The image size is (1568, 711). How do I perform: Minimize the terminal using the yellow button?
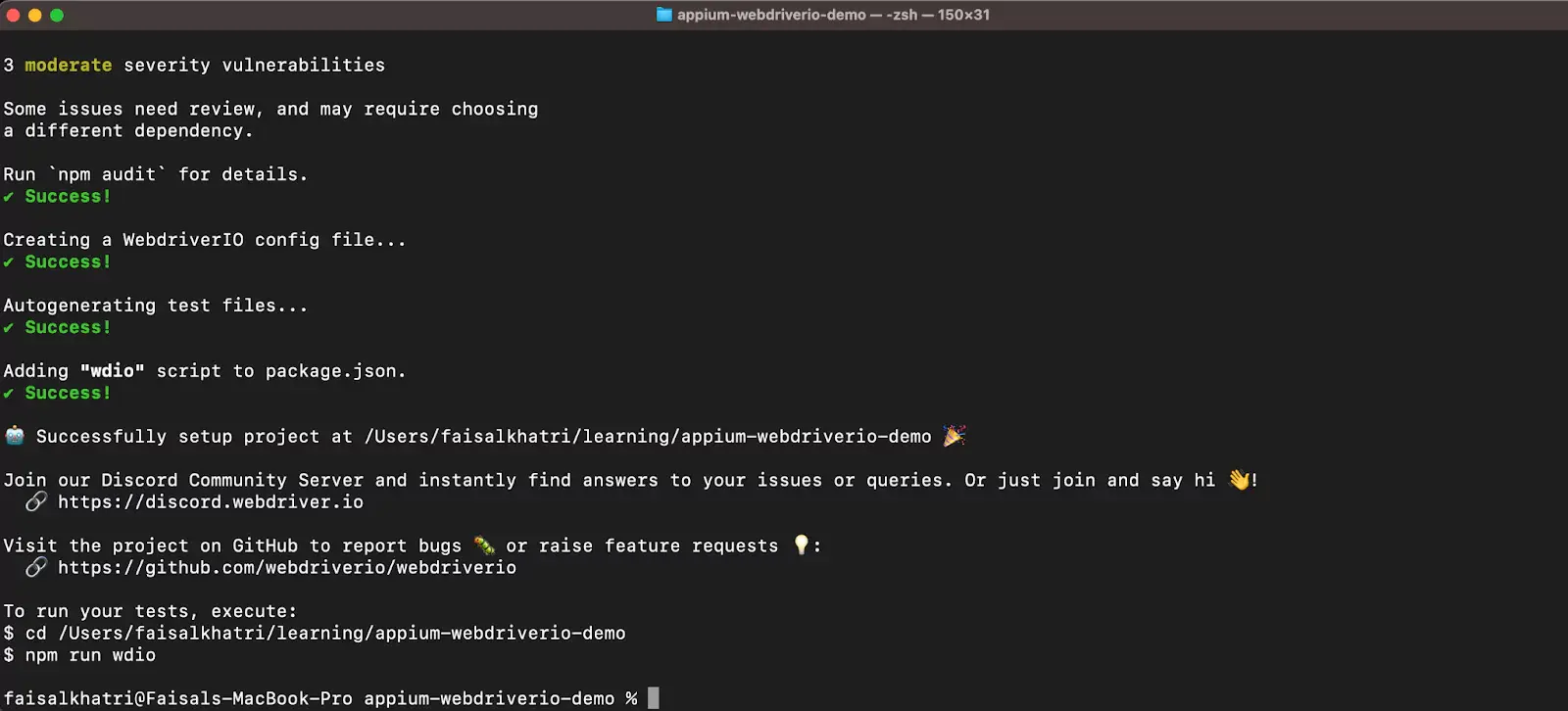34,15
